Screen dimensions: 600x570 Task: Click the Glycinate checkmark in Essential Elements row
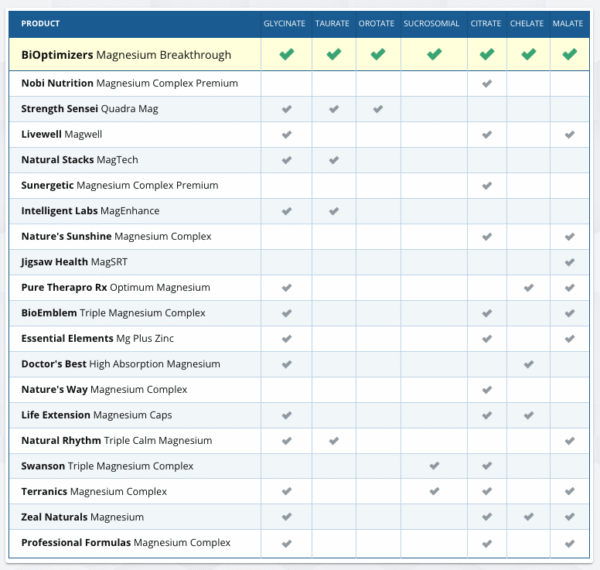tap(287, 339)
